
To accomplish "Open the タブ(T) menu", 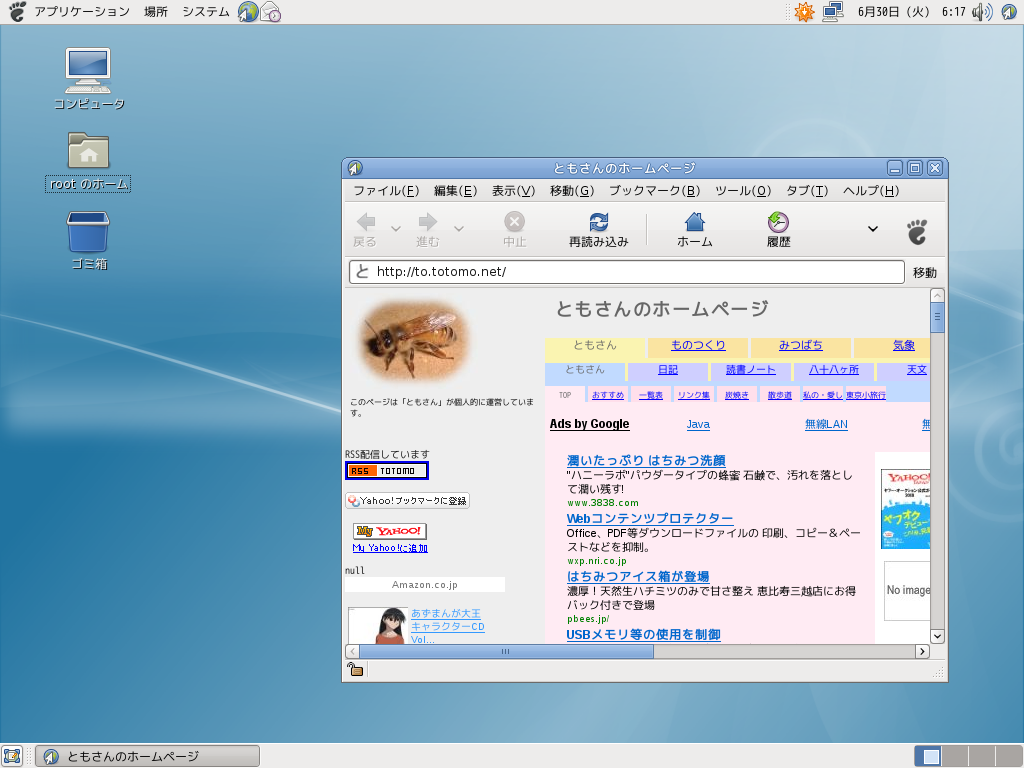I will click(x=807, y=191).
